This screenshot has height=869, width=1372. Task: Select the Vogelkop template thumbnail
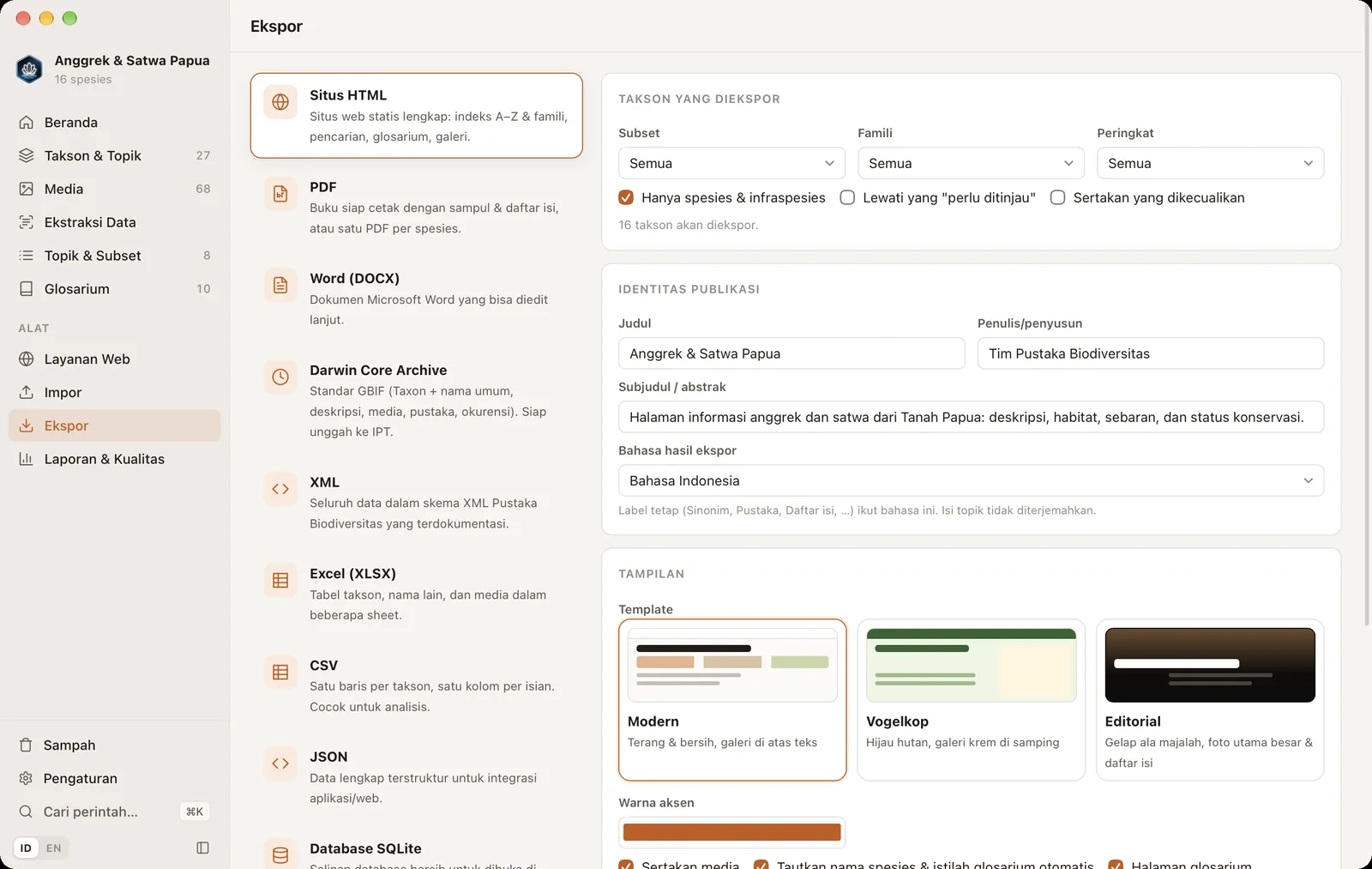(971, 665)
